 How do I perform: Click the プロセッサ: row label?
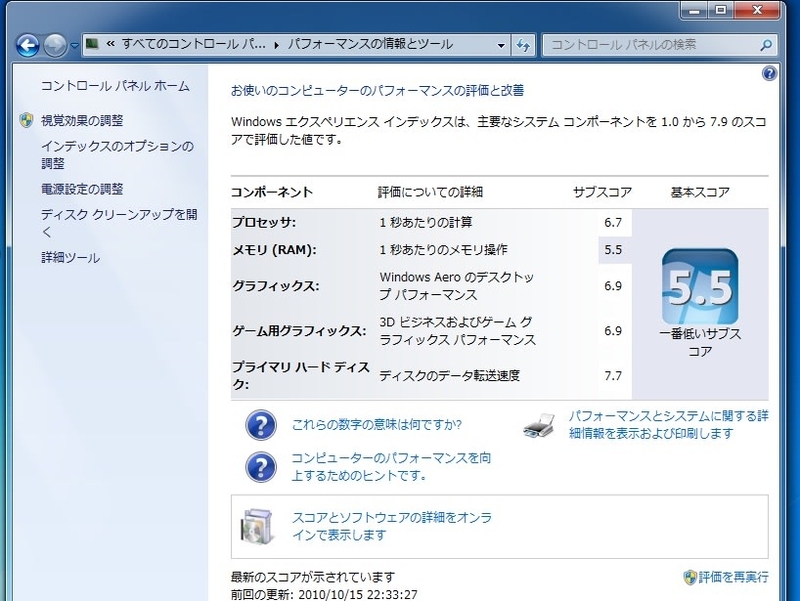pos(264,222)
